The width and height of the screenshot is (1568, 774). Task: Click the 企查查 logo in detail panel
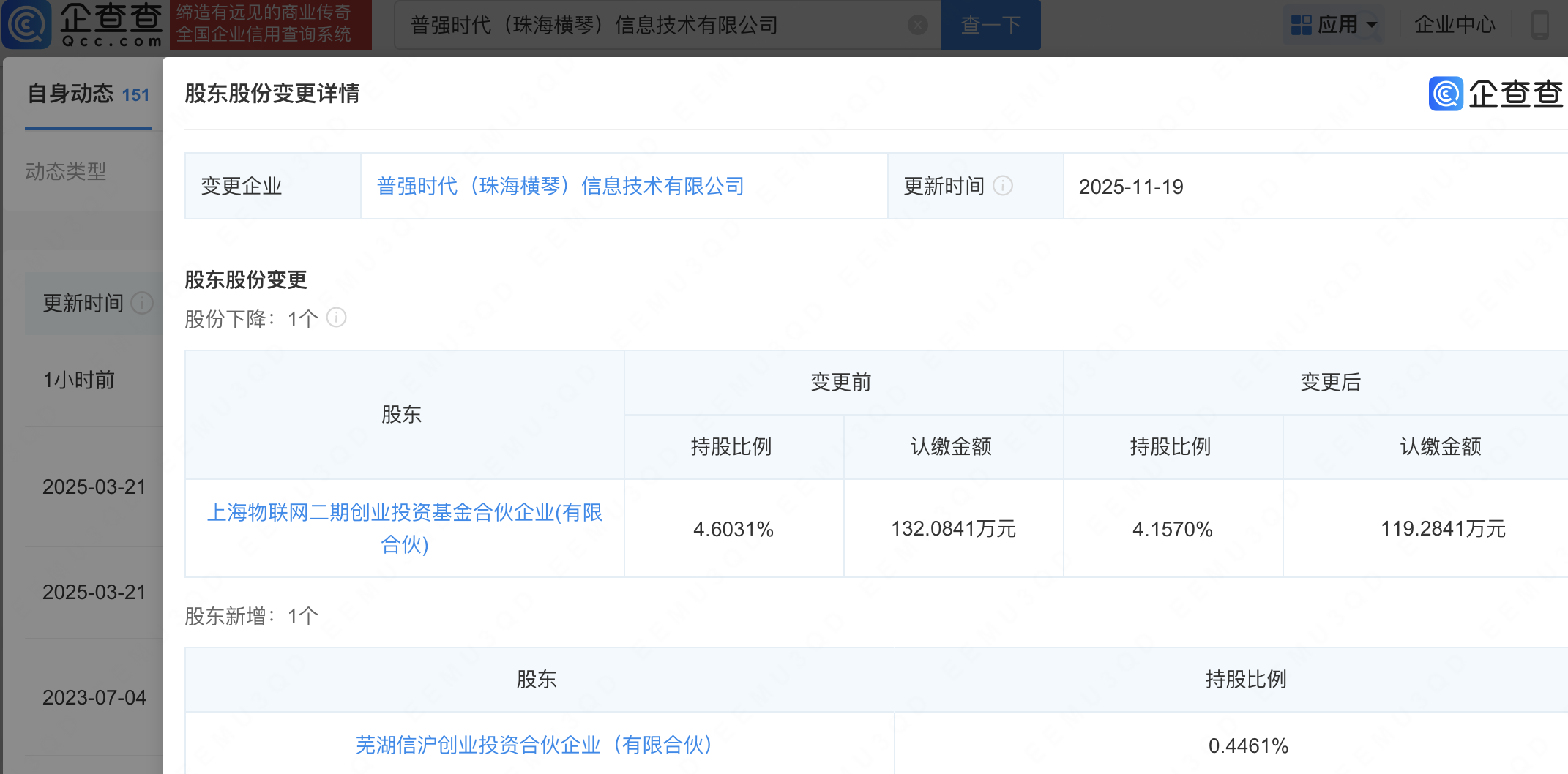tap(1495, 94)
